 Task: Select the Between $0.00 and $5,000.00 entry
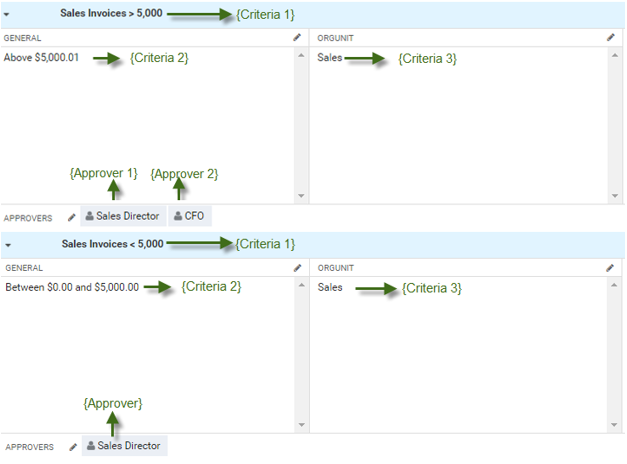coord(71,287)
